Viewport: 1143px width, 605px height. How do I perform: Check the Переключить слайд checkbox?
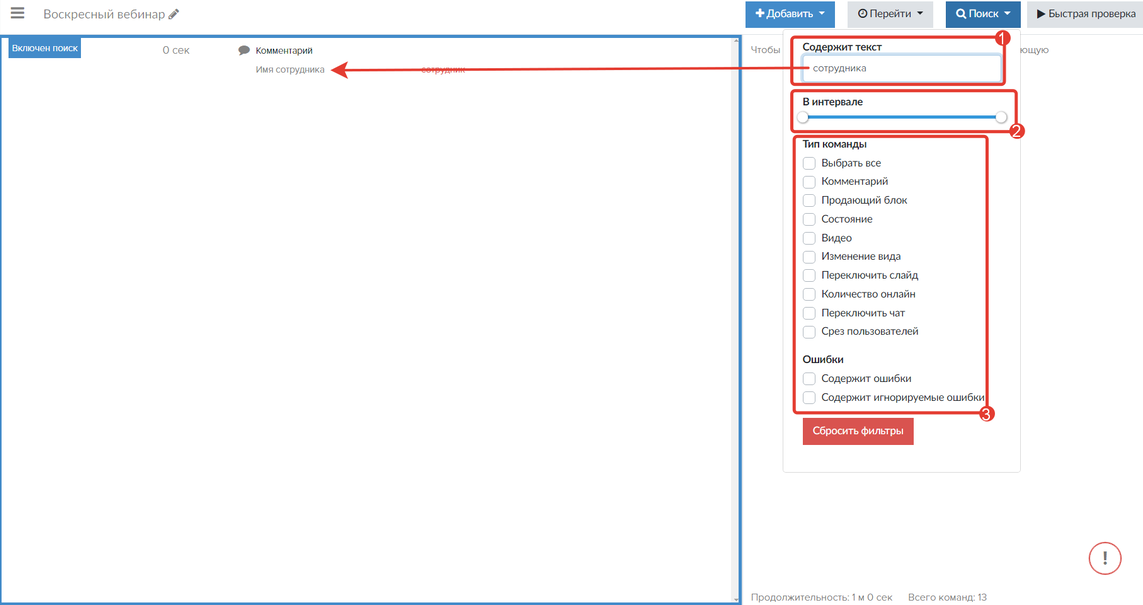coord(809,275)
